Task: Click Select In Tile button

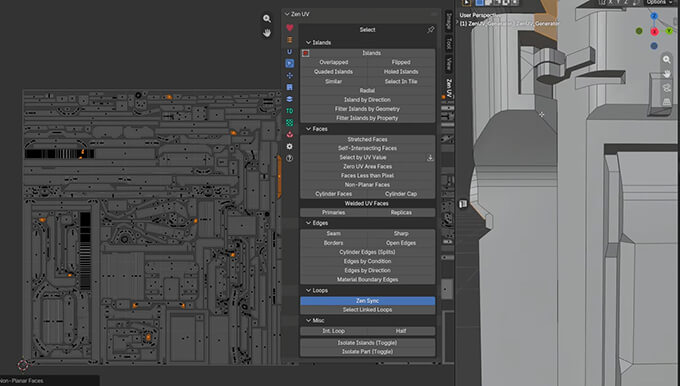Action: tap(401, 82)
